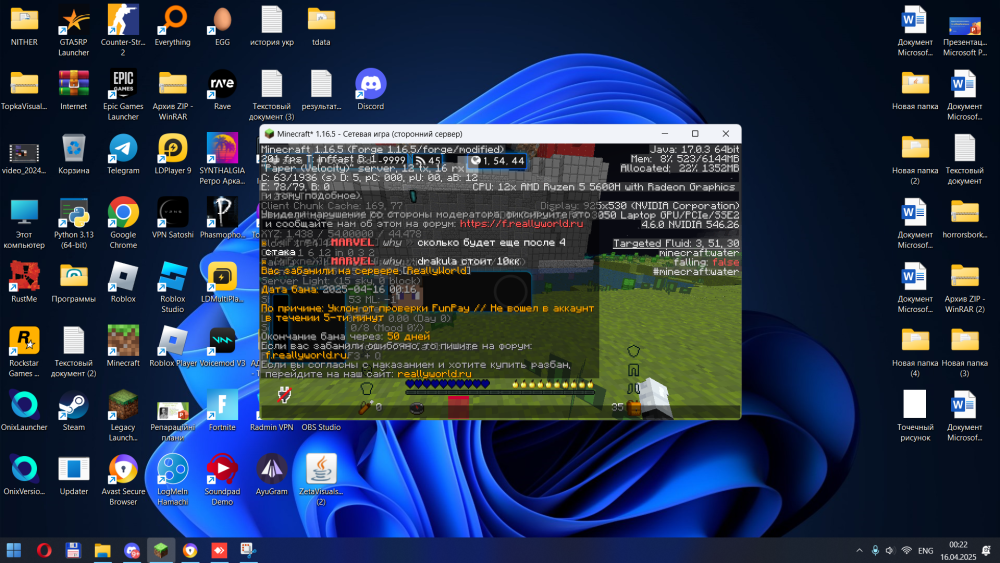Open File Explorer from the taskbar
This screenshot has width=1000, height=563.
pyautogui.click(x=102, y=550)
